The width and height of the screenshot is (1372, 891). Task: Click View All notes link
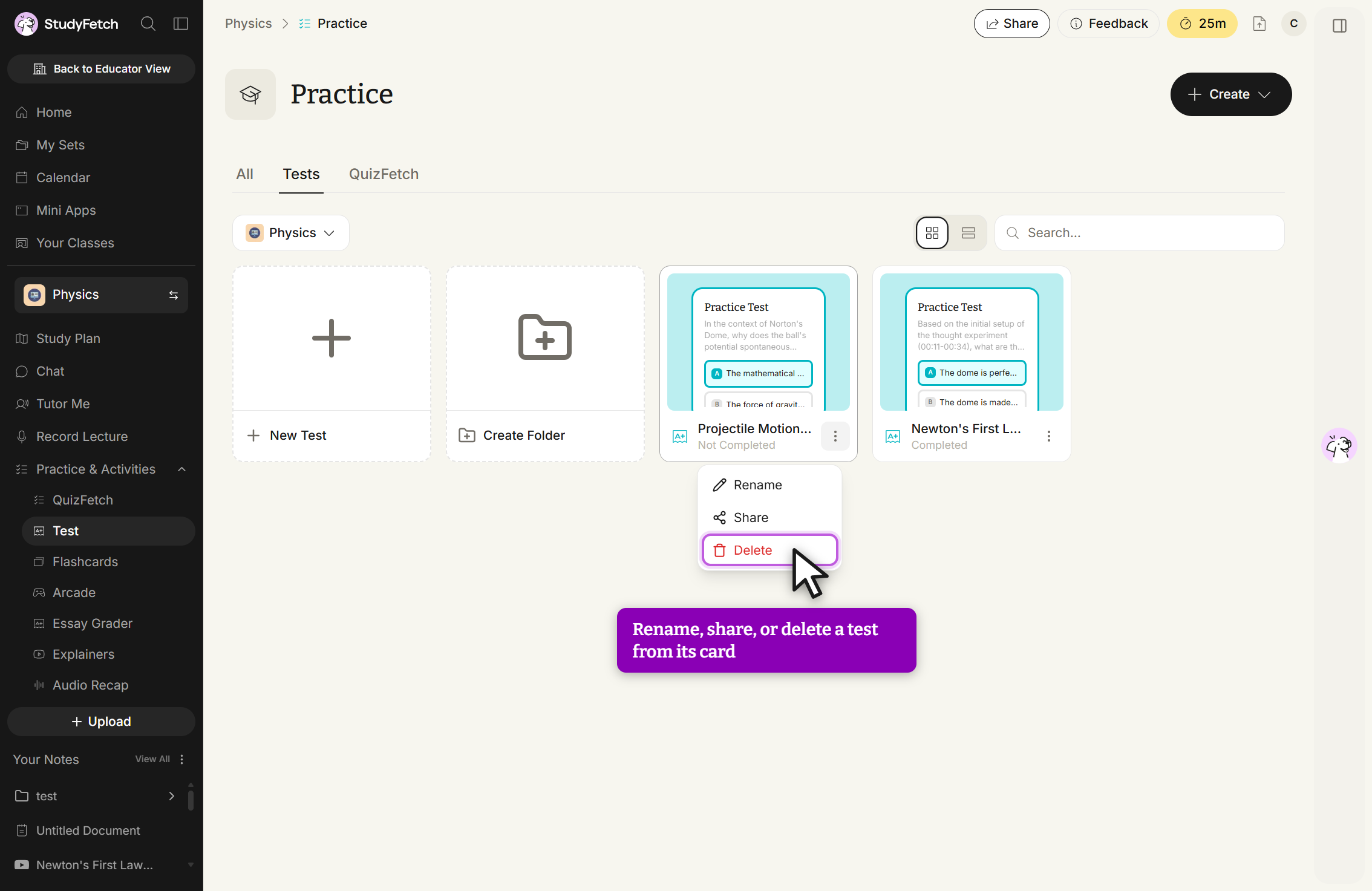[x=152, y=759]
